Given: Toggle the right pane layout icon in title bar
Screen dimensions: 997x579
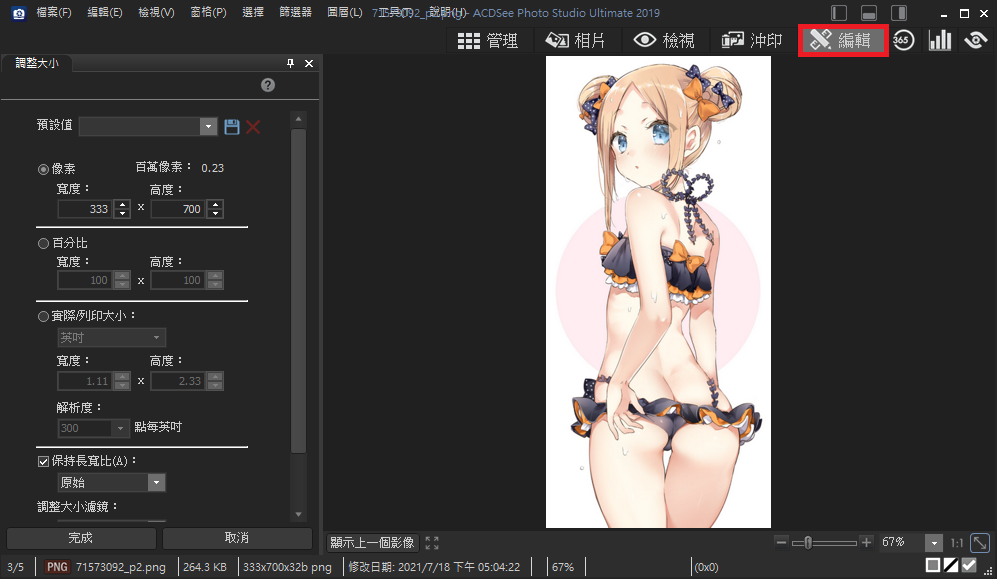Looking at the screenshot, I should coord(899,13).
